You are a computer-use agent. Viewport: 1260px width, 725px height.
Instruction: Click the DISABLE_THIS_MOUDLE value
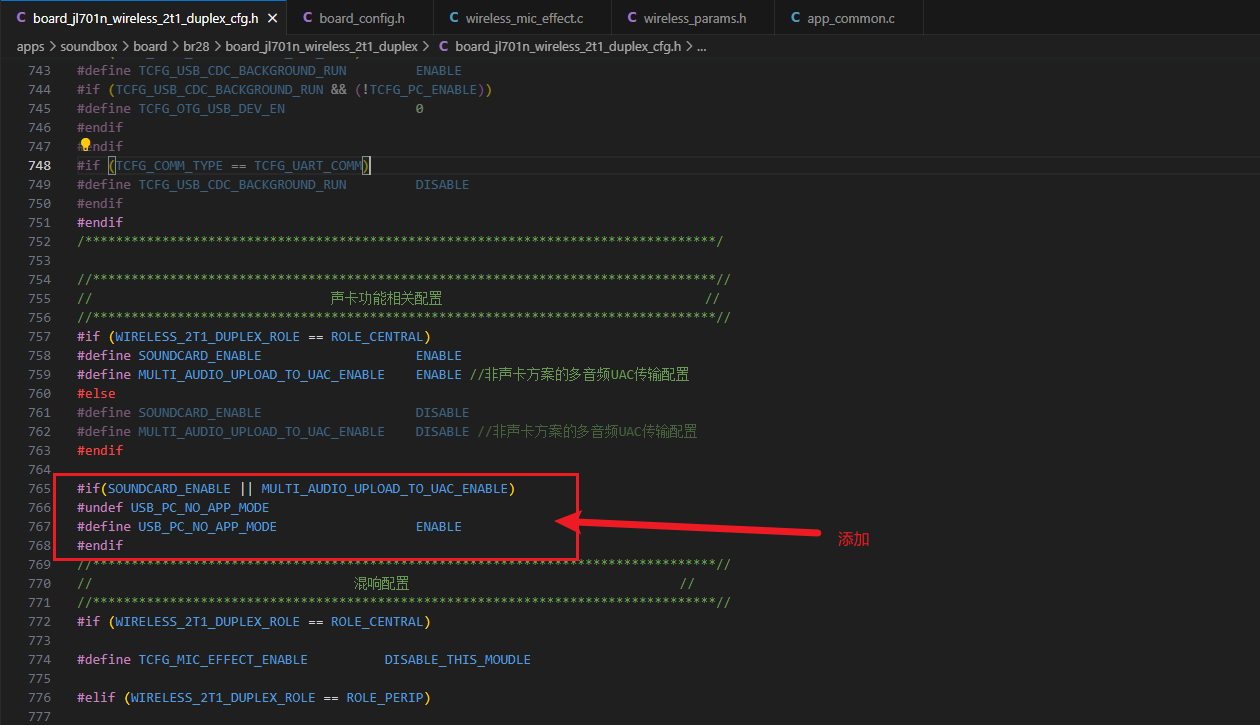click(458, 659)
